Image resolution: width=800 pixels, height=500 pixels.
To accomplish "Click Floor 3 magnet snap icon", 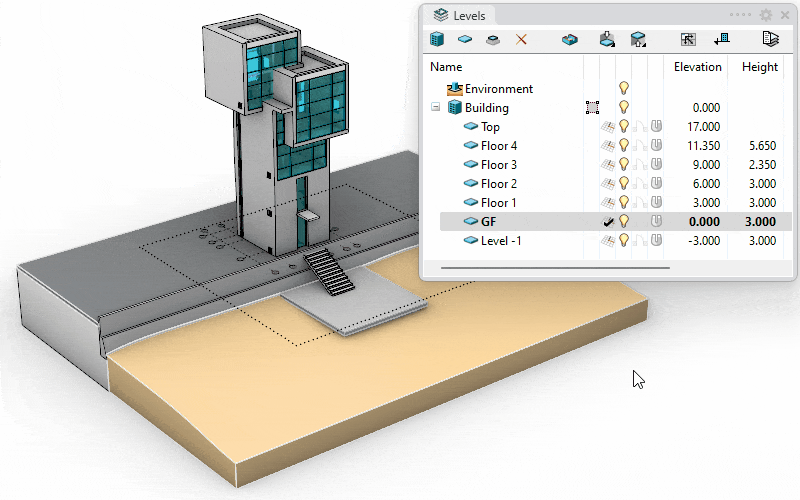I will (x=656, y=164).
